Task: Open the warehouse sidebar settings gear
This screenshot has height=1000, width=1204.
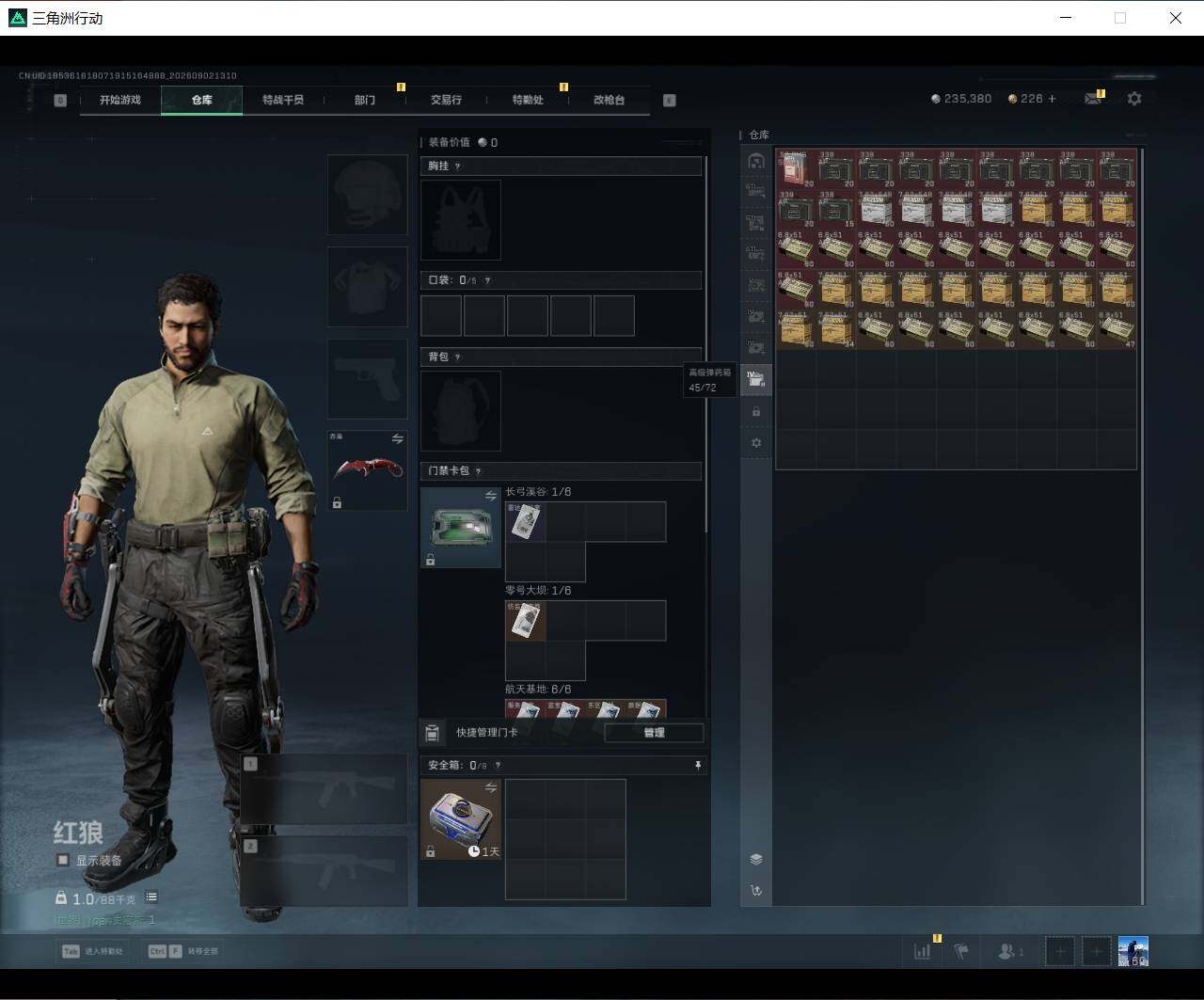Action: pyautogui.click(x=756, y=443)
